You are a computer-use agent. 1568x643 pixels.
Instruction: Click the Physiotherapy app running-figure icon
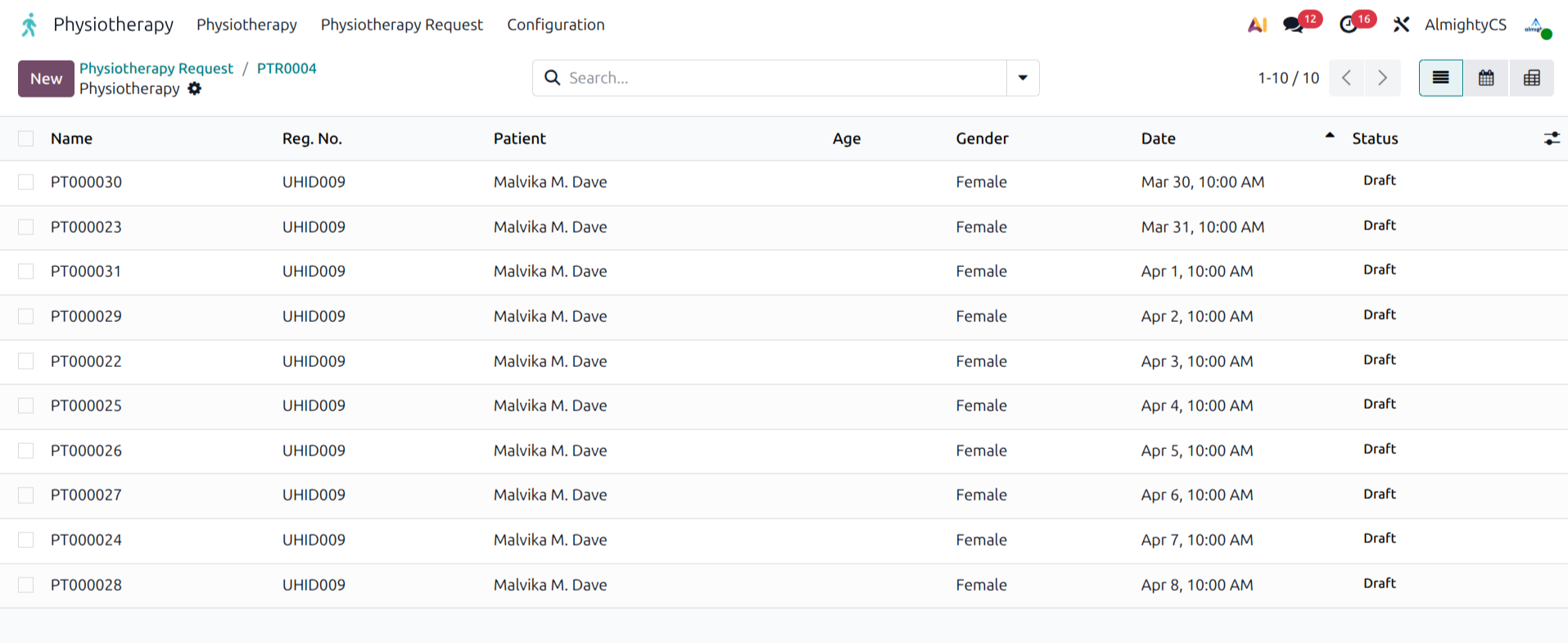pyautogui.click(x=29, y=25)
